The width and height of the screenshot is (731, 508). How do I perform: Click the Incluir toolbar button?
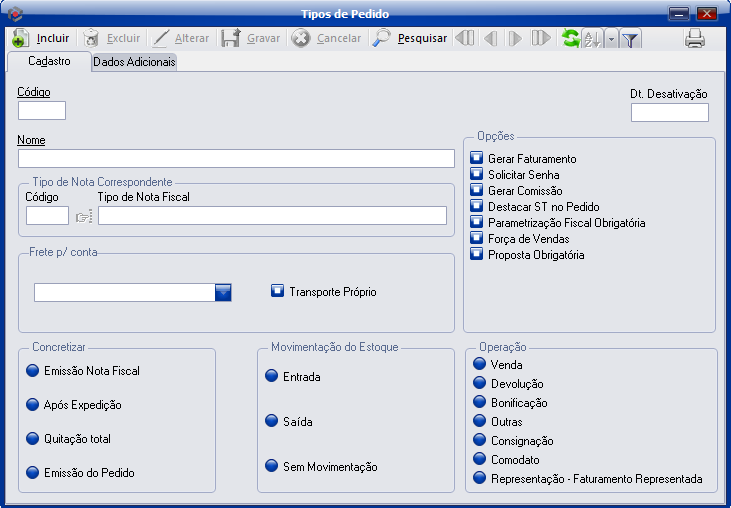(41, 39)
